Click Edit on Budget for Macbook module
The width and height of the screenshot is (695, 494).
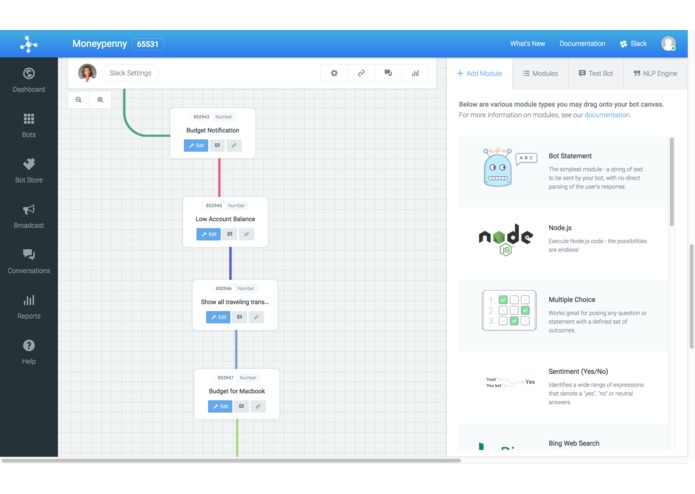(x=220, y=406)
